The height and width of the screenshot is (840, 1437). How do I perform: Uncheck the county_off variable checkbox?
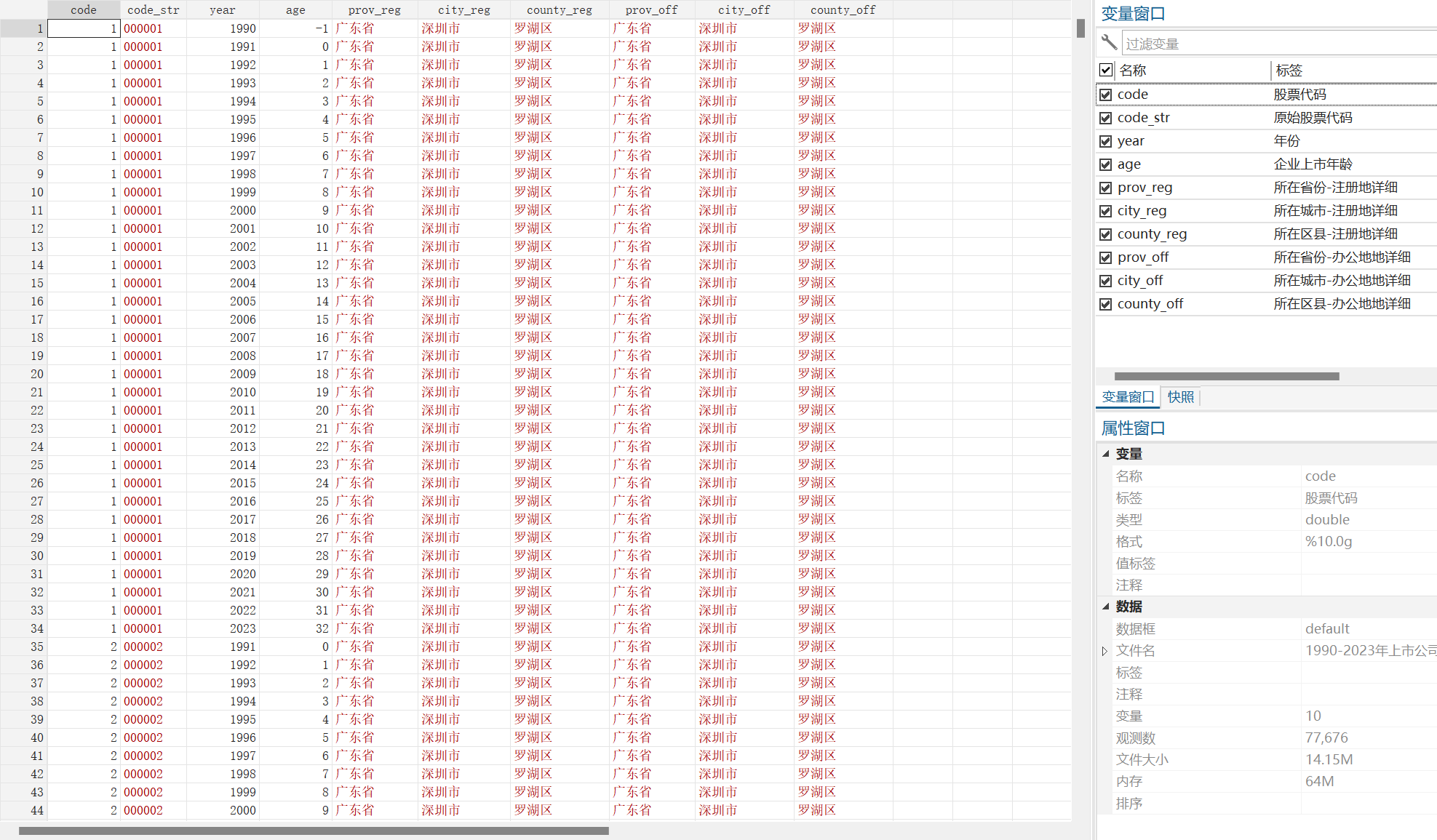point(1106,304)
